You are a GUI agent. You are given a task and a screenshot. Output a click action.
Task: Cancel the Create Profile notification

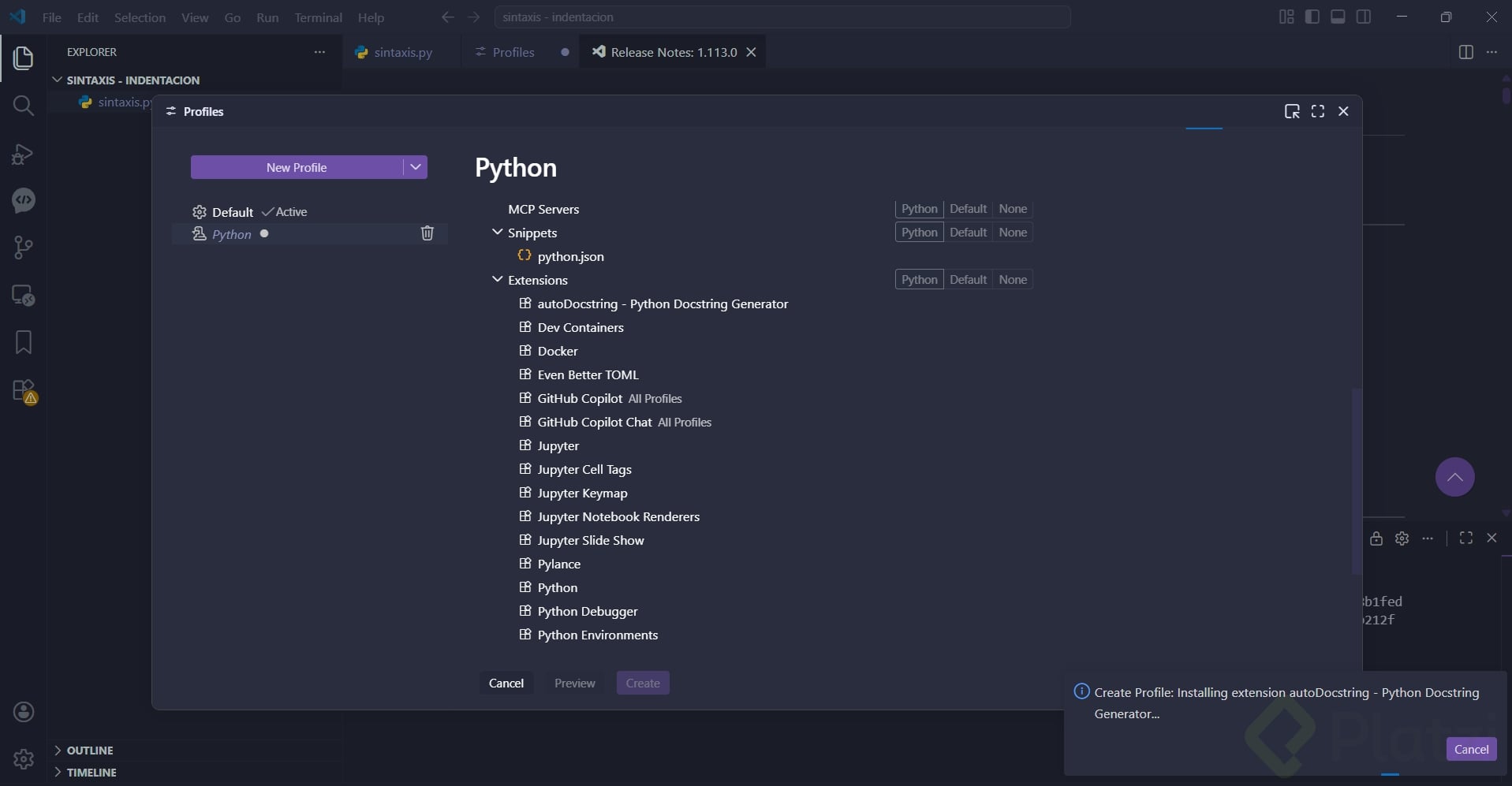(x=1470, y=749)
